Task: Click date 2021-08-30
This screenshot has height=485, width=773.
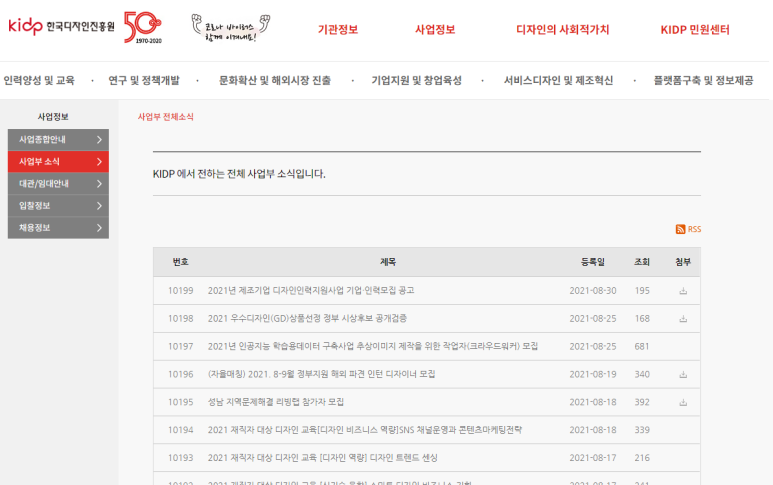Action: [x=593, y=291]
